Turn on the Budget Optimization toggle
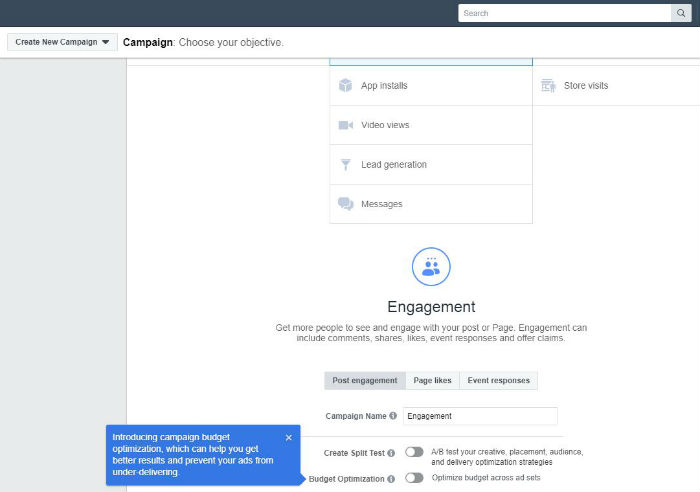The height and width of the screenshot is (492, 700). (x=414, y=478)
